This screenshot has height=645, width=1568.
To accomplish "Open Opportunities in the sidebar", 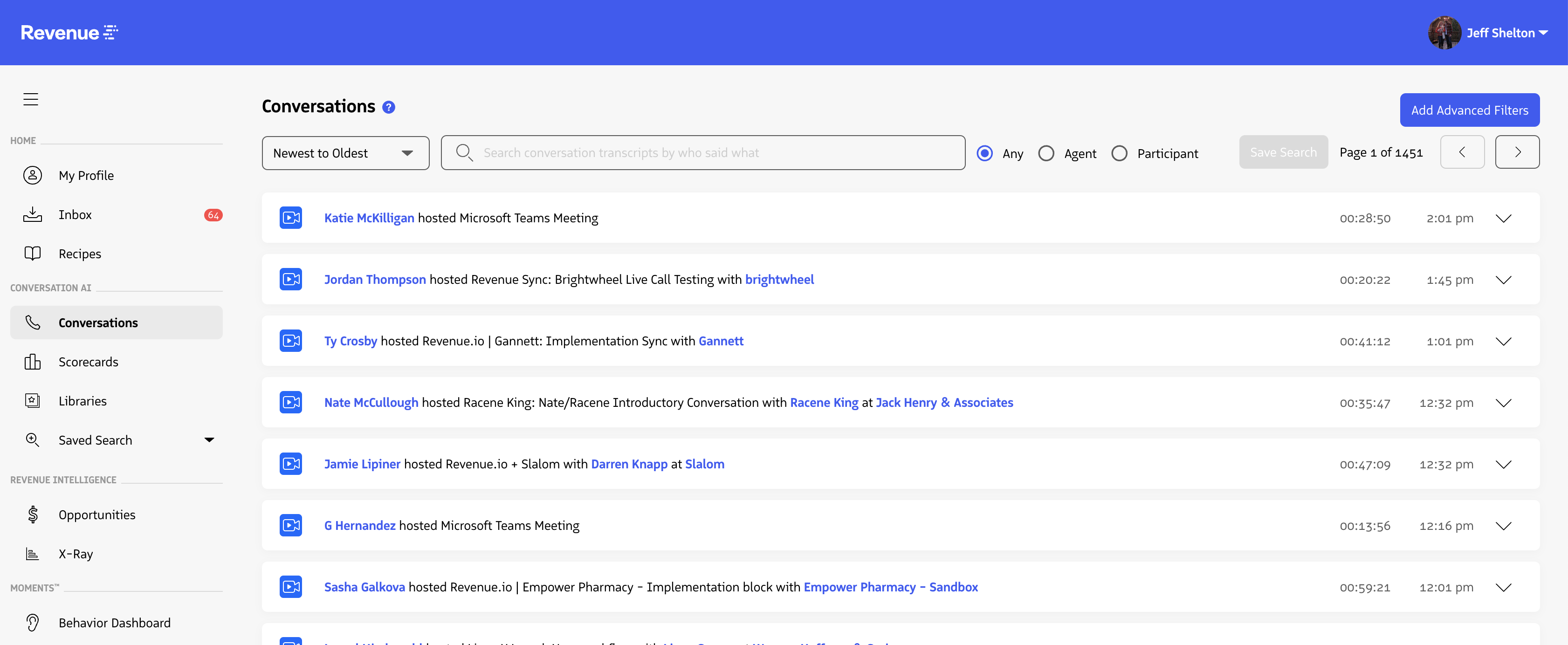I will [97, 515].
